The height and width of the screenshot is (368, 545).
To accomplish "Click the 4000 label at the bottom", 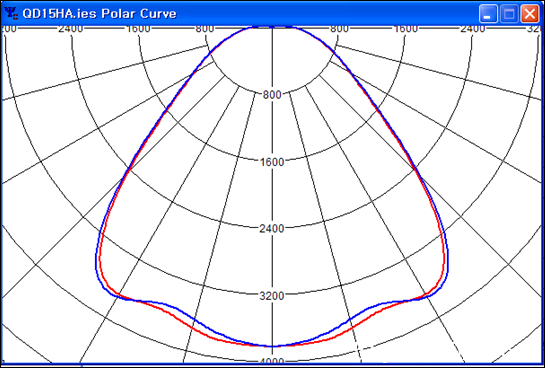I will (x=272, y=361).
